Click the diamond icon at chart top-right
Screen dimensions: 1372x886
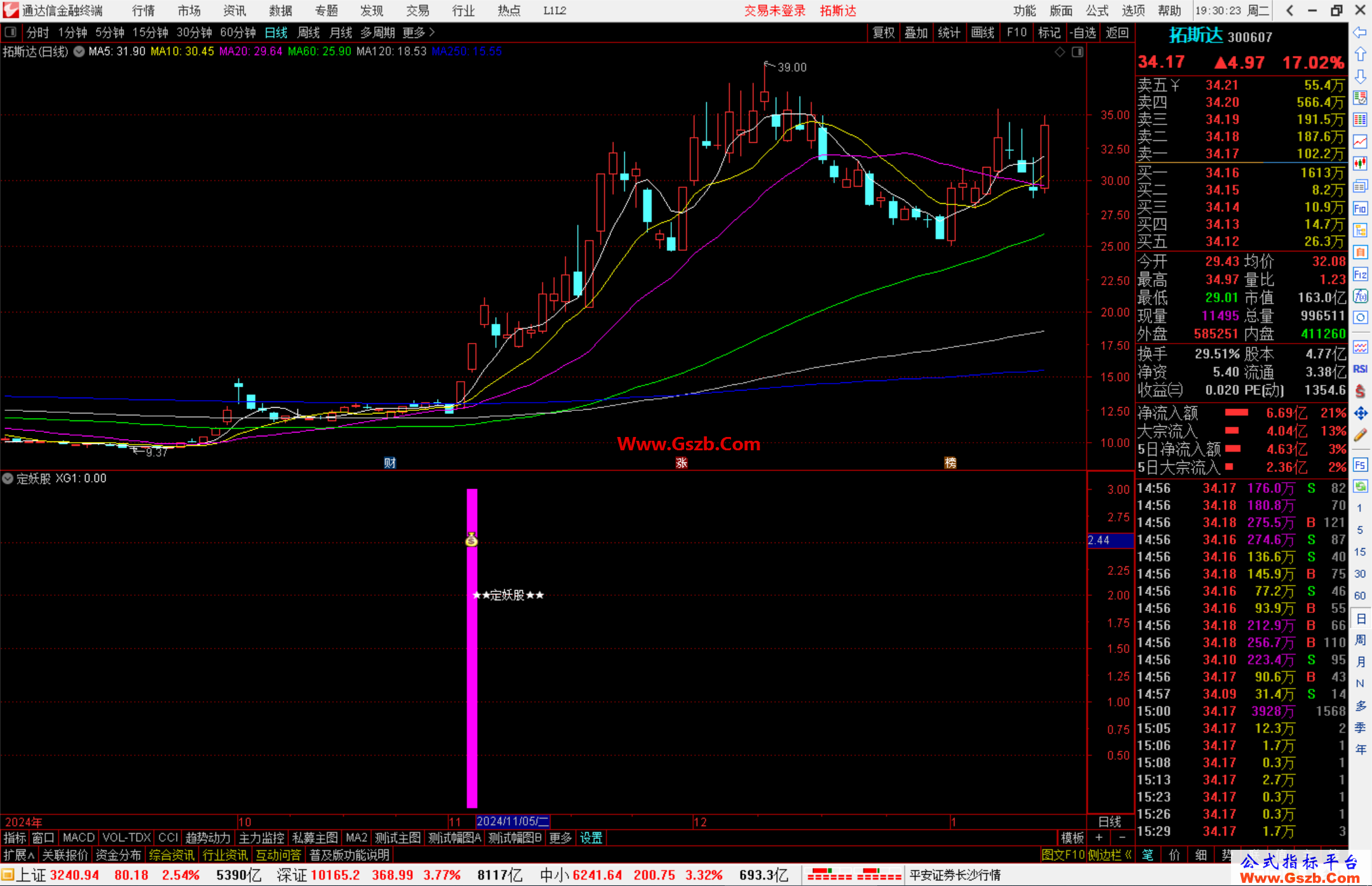tap(1059, 52)
